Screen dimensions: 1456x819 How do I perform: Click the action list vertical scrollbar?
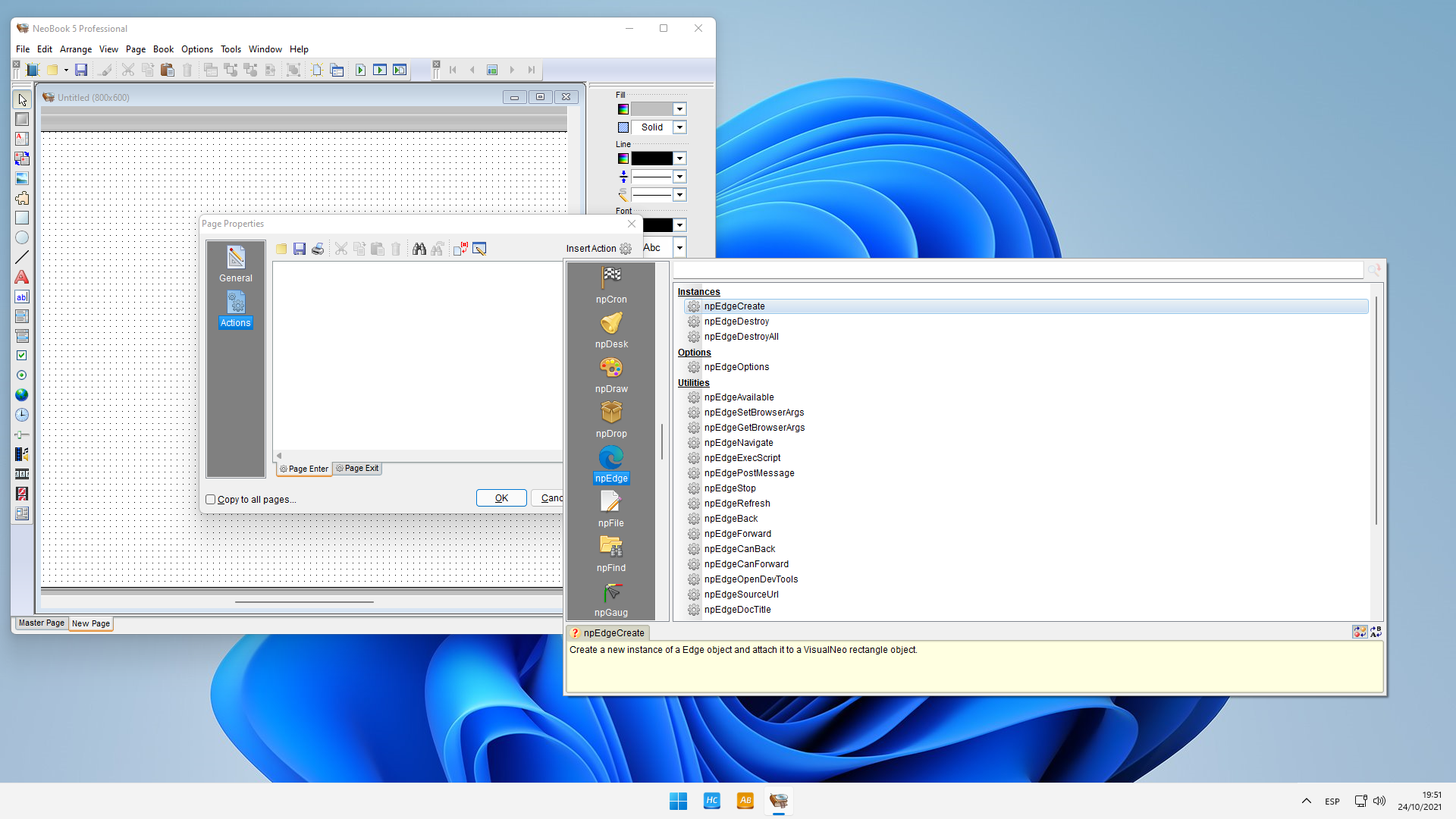tap(1376, 409)
